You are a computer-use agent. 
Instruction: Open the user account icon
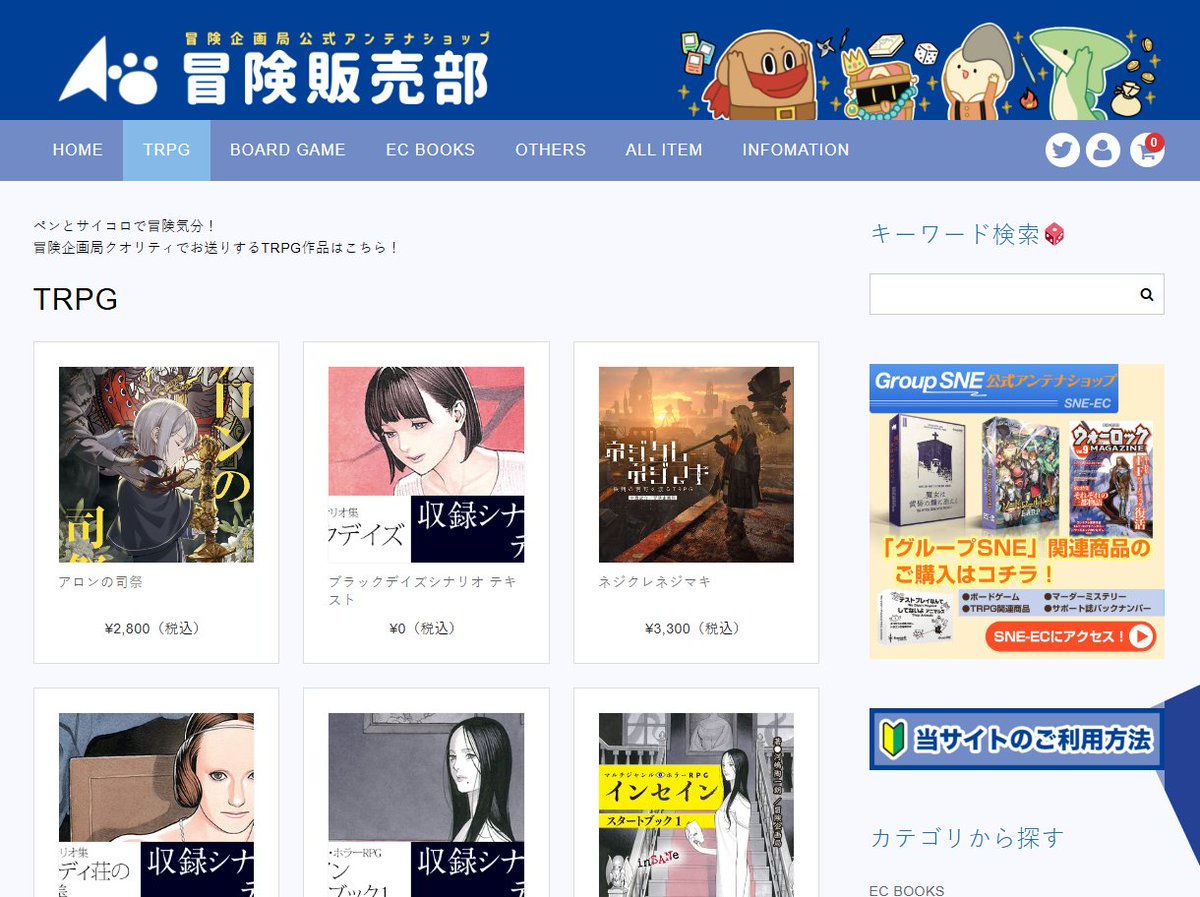point(1103,150)
